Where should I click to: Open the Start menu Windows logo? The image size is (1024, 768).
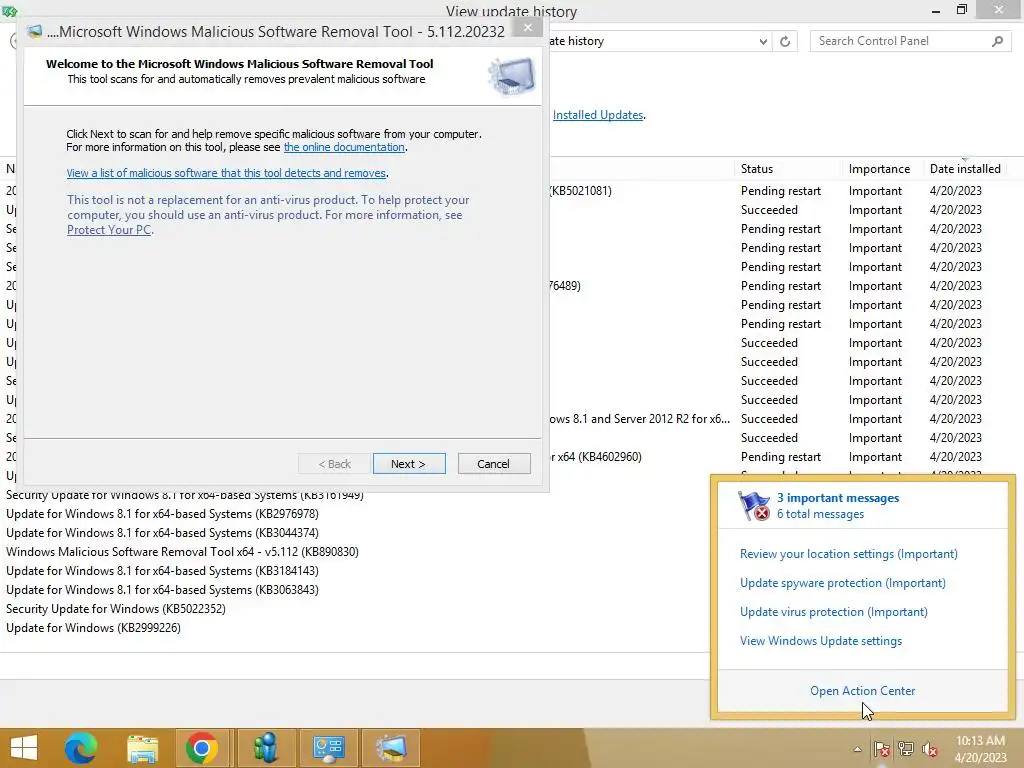tap(24, 748)
